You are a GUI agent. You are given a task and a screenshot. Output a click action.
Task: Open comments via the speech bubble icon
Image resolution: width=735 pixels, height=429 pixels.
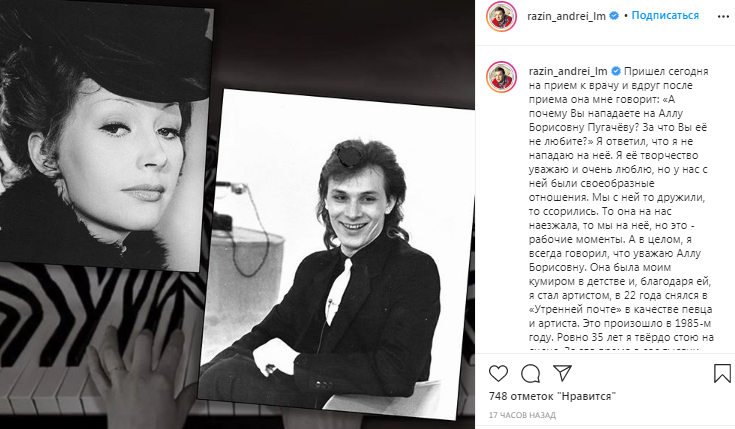pyautogui.click(x=531, y=374)
